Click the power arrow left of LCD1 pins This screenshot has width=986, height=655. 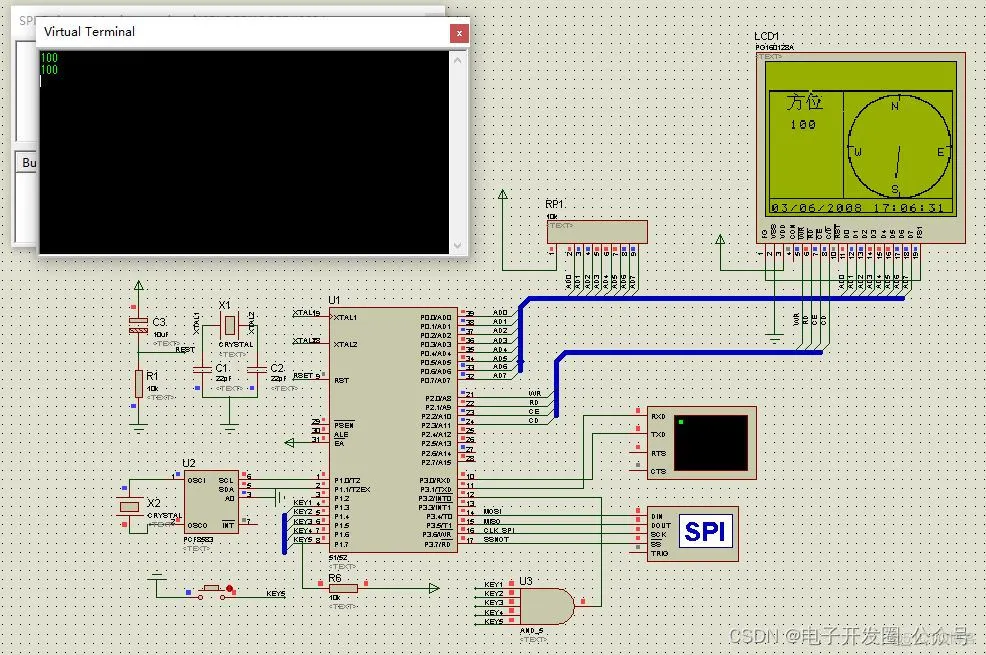[x=720, y=239]
